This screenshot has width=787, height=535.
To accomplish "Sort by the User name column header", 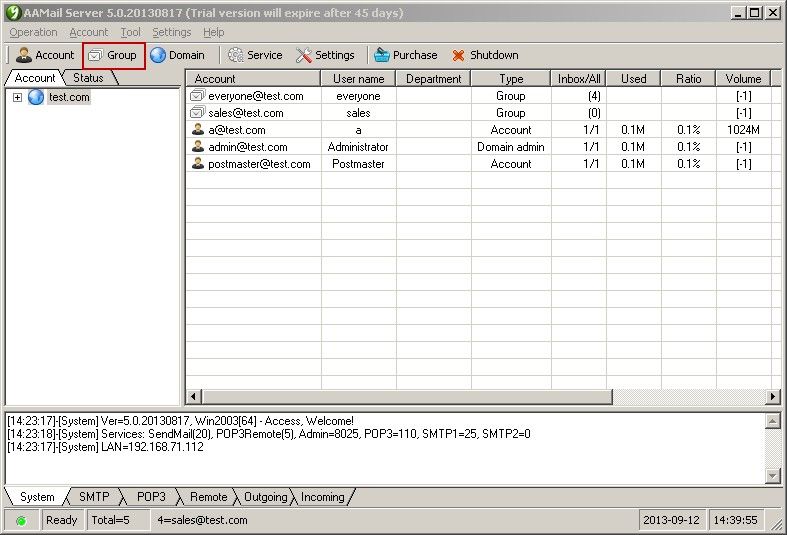I will 358,79.
